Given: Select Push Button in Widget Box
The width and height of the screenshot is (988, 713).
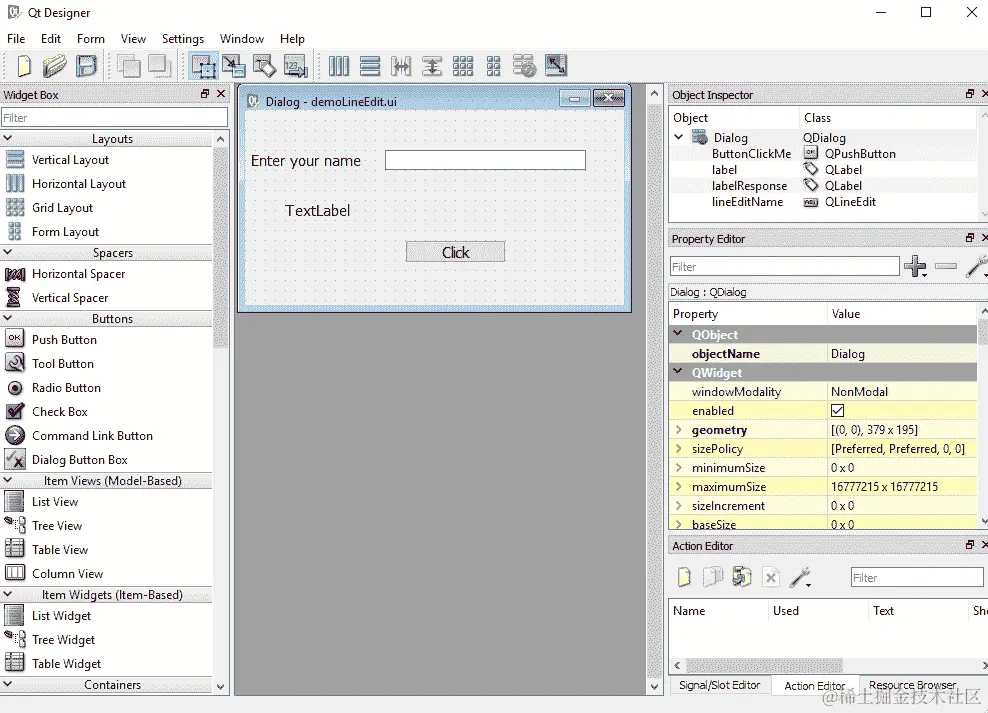Looking at the screenshot, I should [64, 339].
